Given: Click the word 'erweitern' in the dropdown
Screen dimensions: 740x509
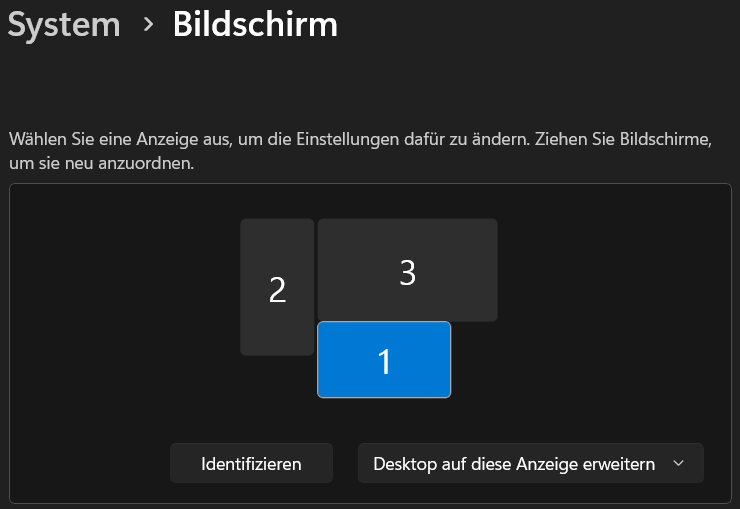Looking at the screenshot, I should [x=619, y=464].
